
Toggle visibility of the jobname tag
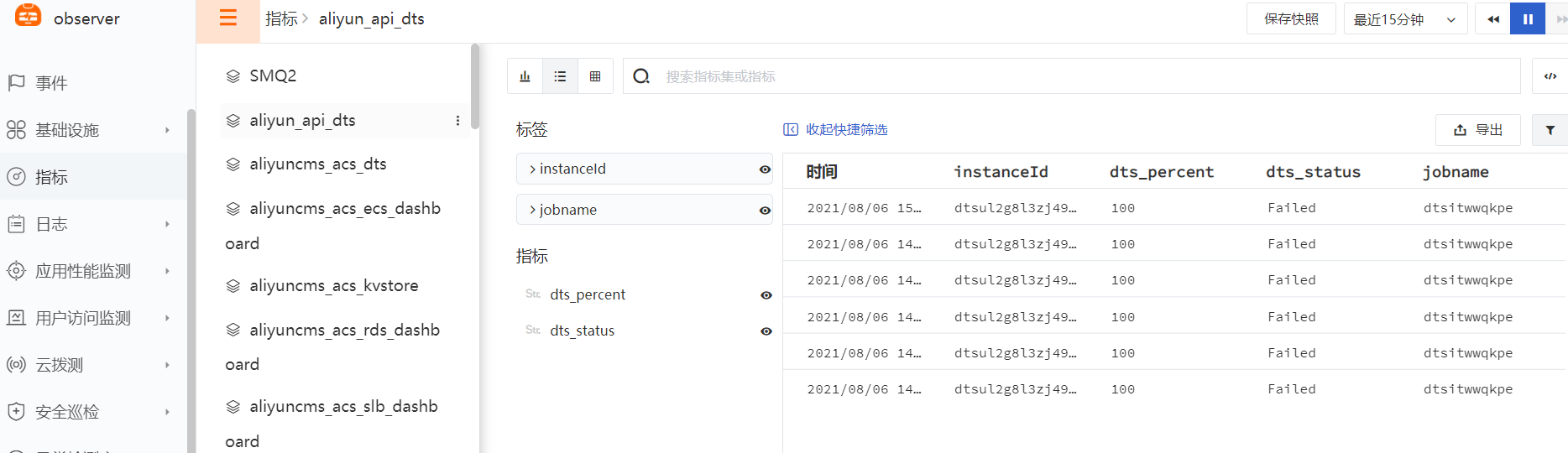point(765,211)
